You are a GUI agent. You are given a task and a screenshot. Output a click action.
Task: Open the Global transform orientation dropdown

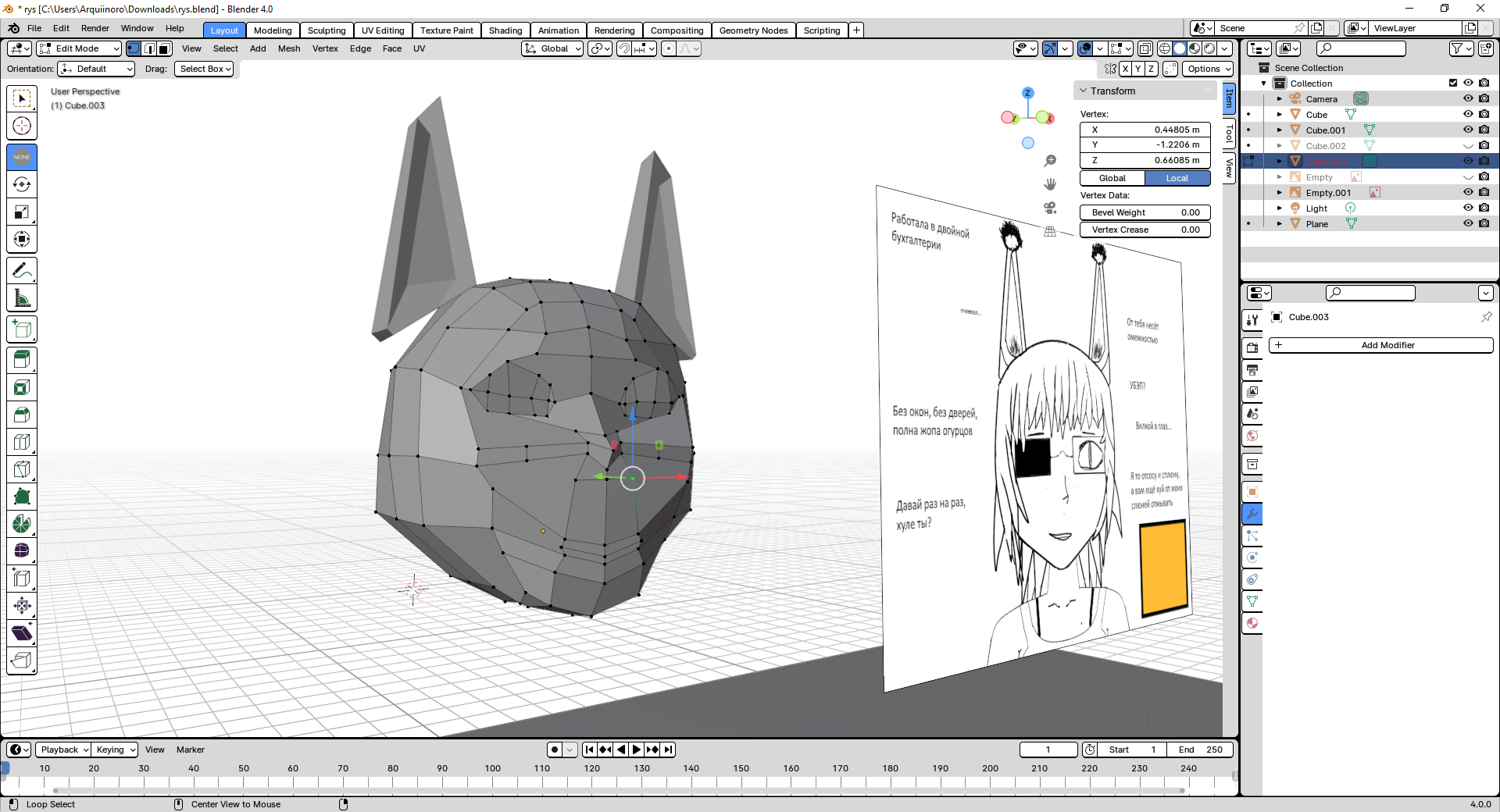pos(553,48)
